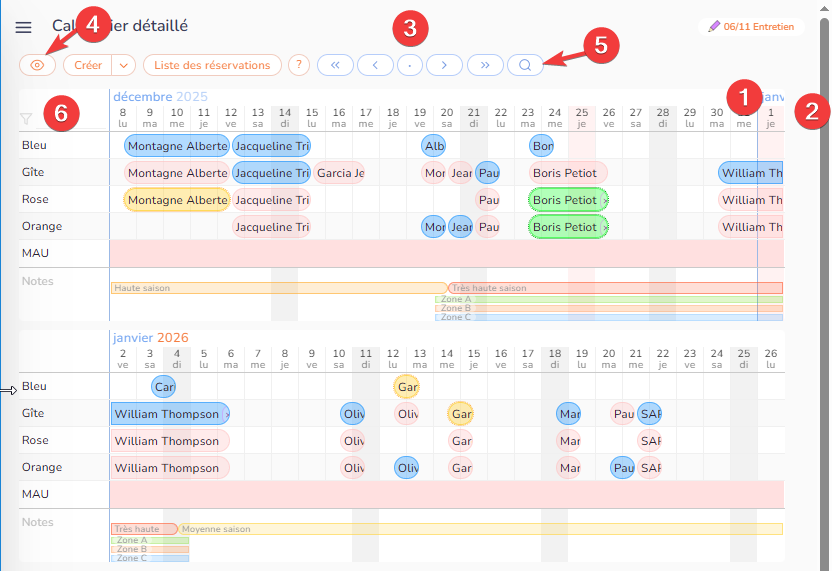Select William Thompson booking in January Gîte row
The height and width of the screenshot is (571, 832).
coord(167,414)
